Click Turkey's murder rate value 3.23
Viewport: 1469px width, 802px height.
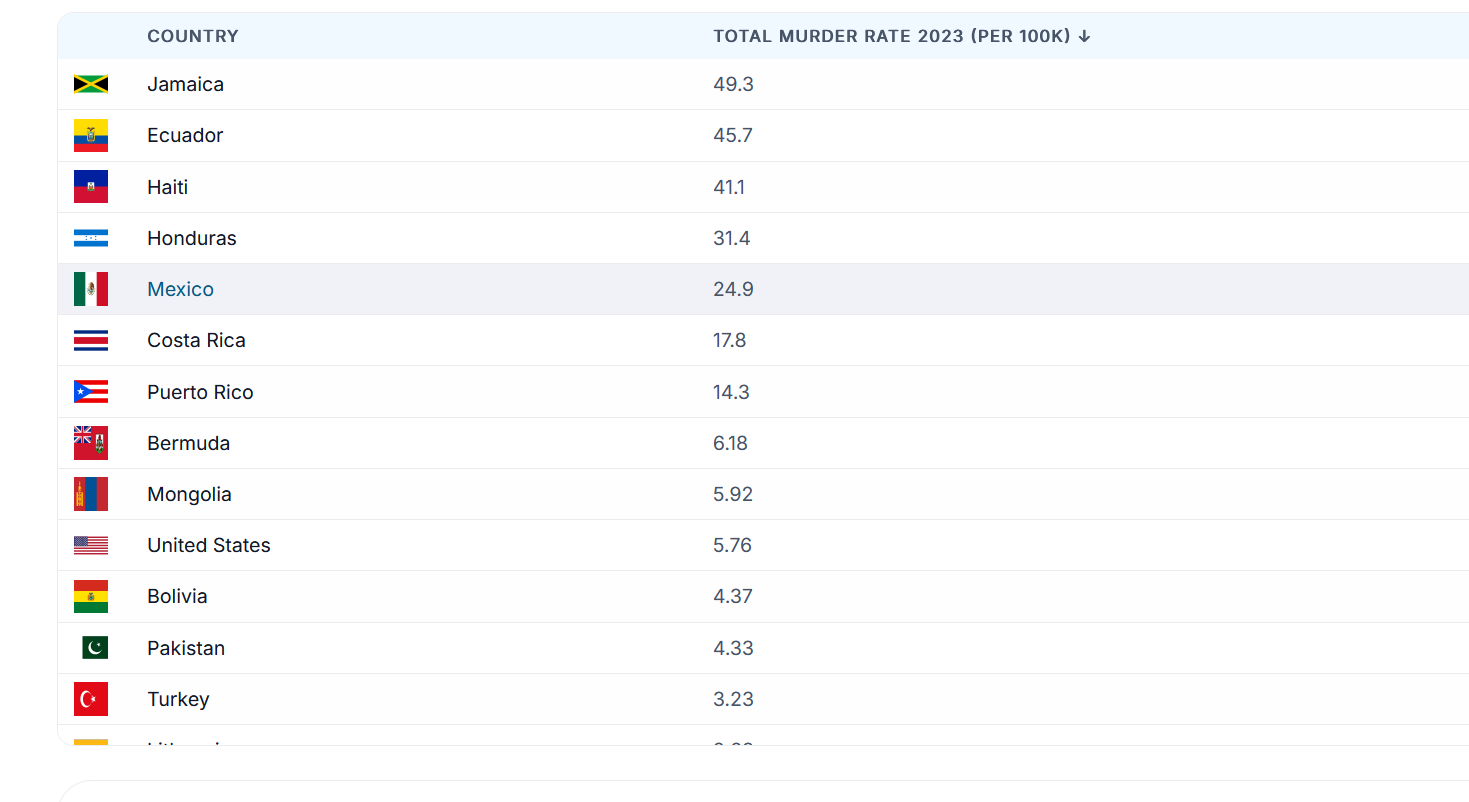click(733, 699)
